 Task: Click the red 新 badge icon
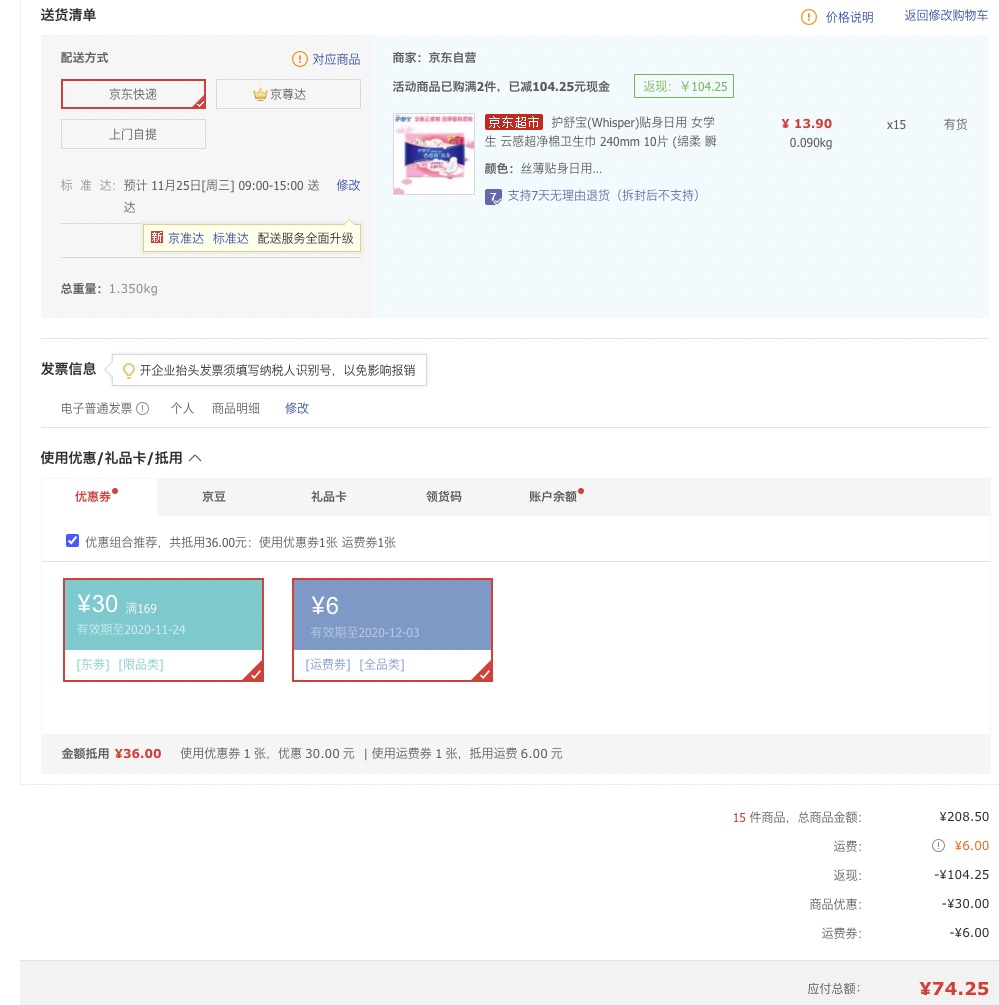156,237
